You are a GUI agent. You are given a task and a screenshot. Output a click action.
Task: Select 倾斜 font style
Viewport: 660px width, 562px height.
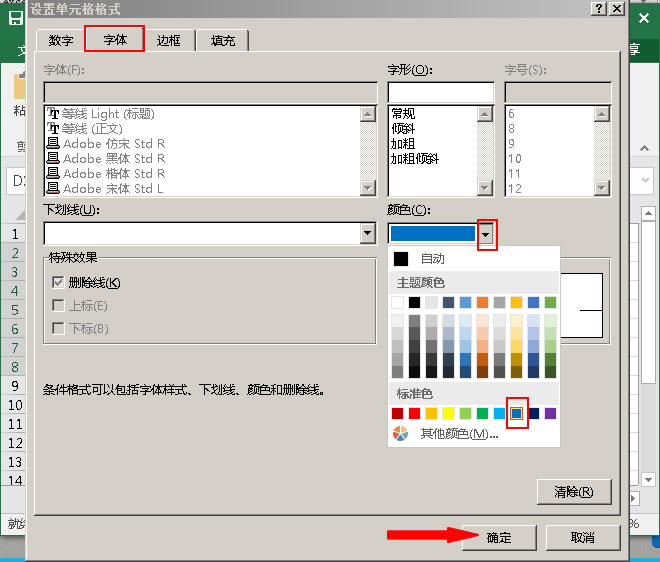pos(403,129)
